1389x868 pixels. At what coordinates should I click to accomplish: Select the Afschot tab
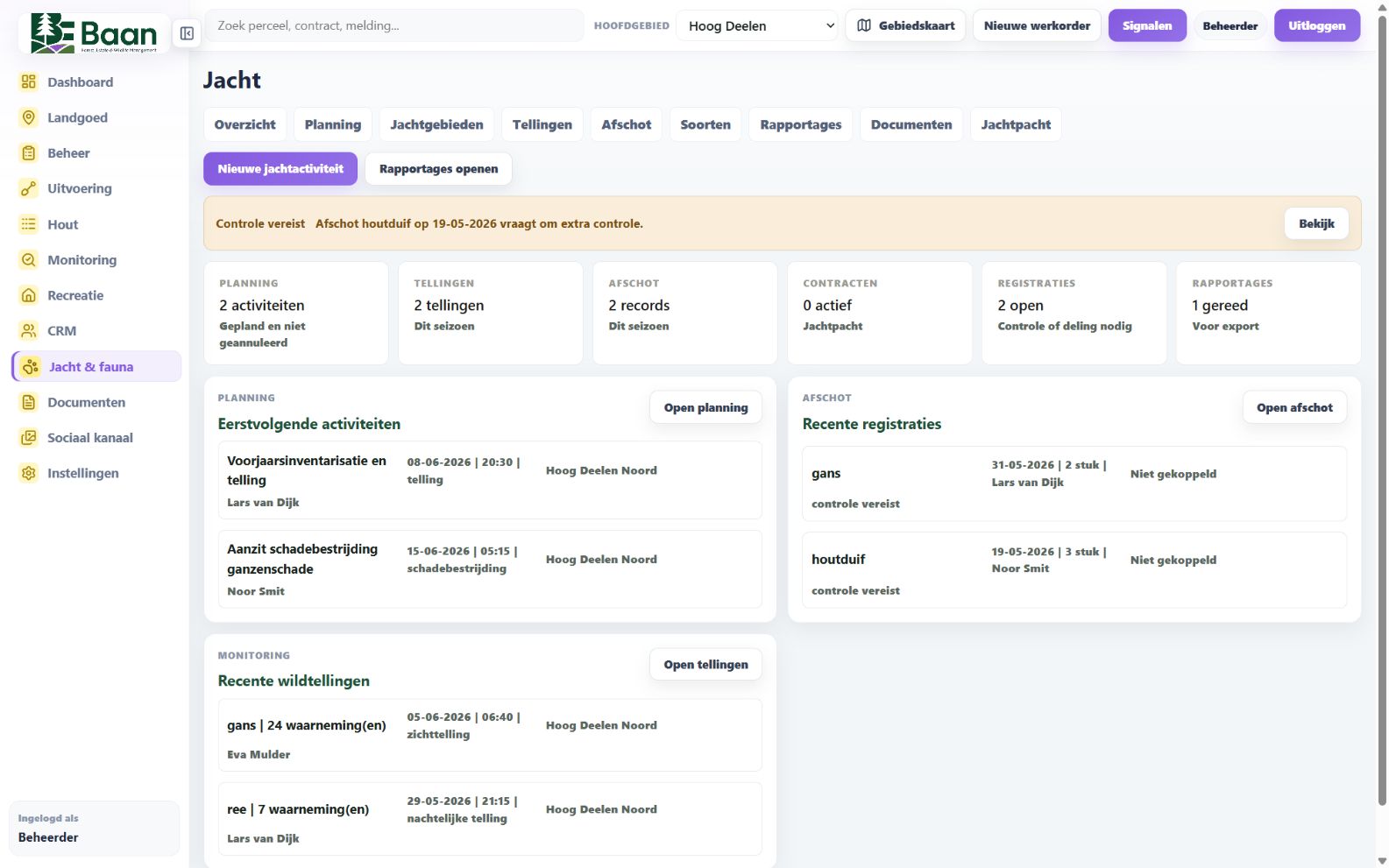[x=627, y=124]
